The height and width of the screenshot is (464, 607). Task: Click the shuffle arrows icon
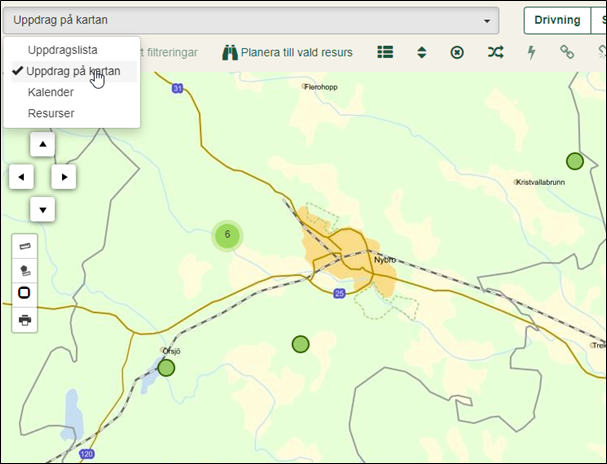point(495,52)
